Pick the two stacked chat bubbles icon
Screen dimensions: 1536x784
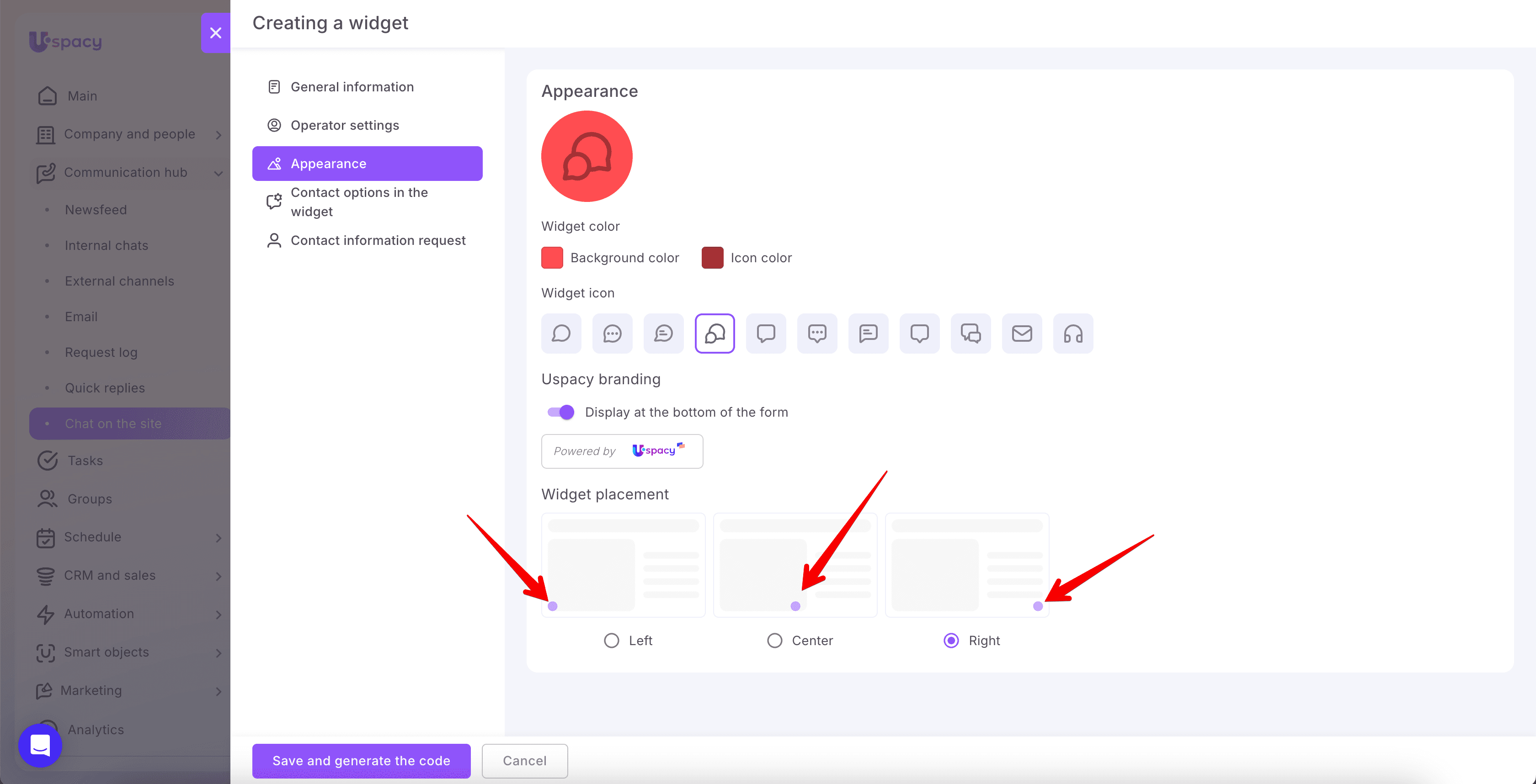tap(971, 334)
